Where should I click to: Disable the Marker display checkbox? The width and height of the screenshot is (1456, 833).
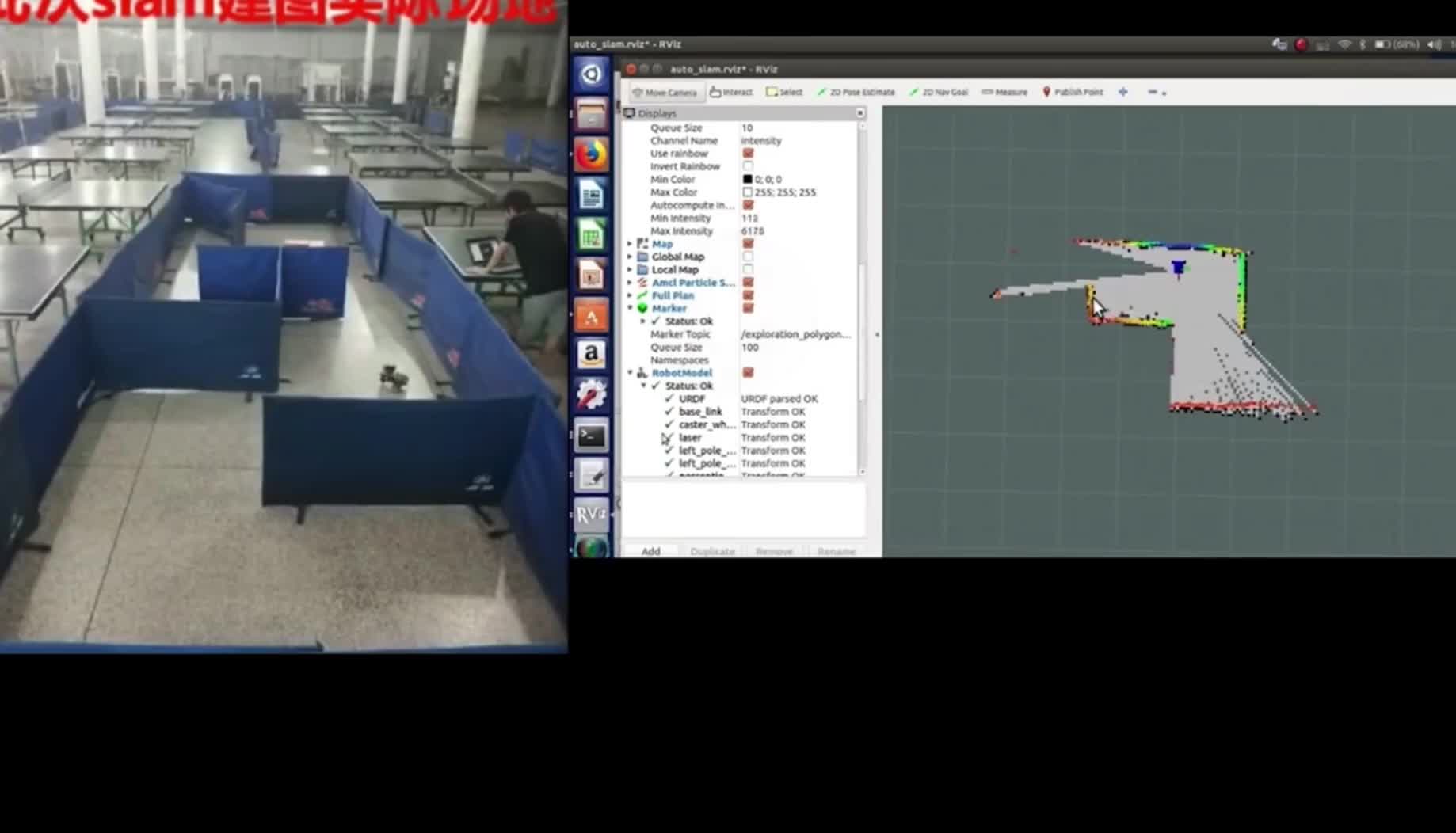tap(748, 308)
